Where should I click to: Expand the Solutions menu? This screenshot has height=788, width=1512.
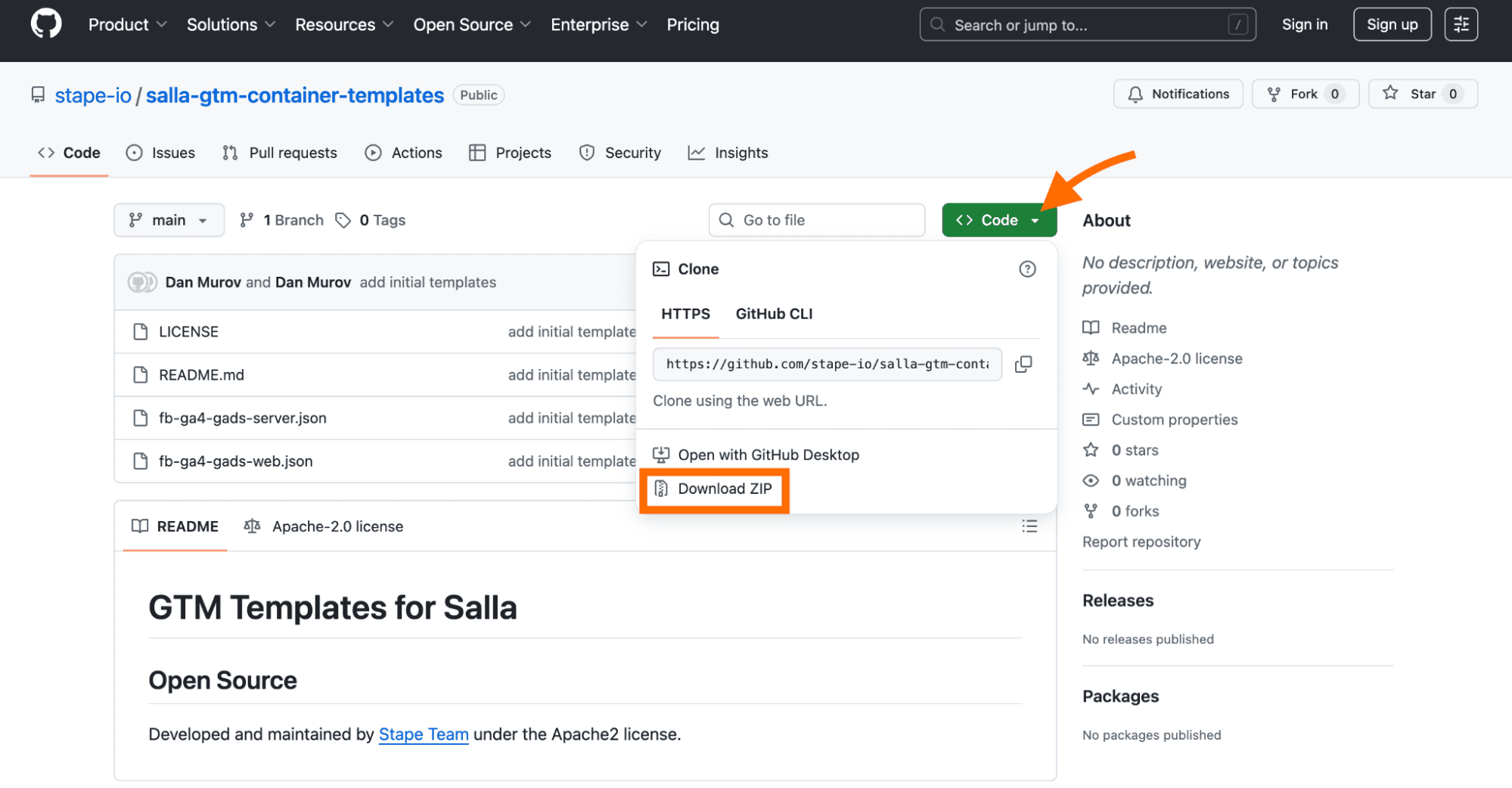pos(231,25)
